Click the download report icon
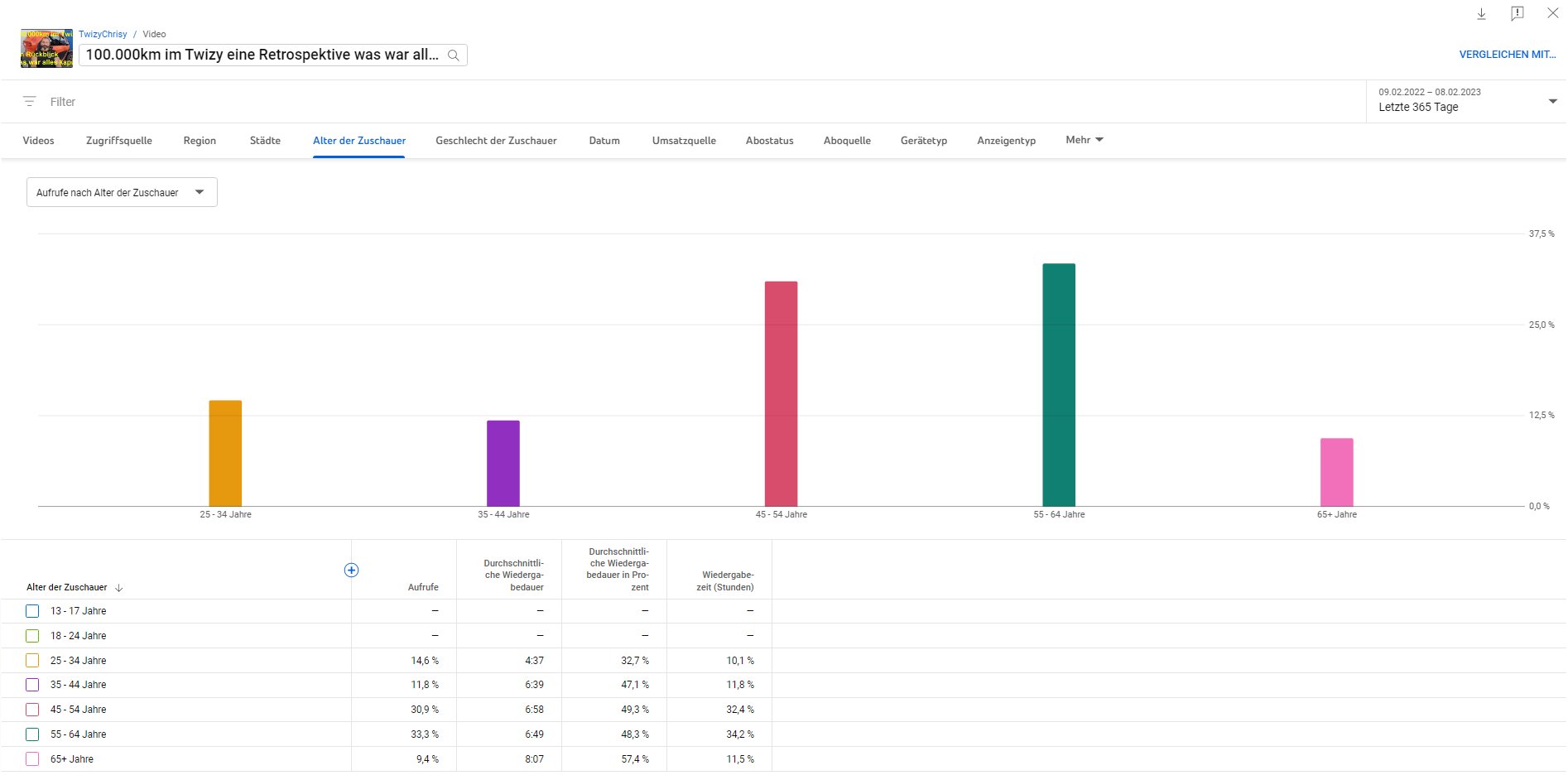The image size is (1568, 780). point(1482,14)
